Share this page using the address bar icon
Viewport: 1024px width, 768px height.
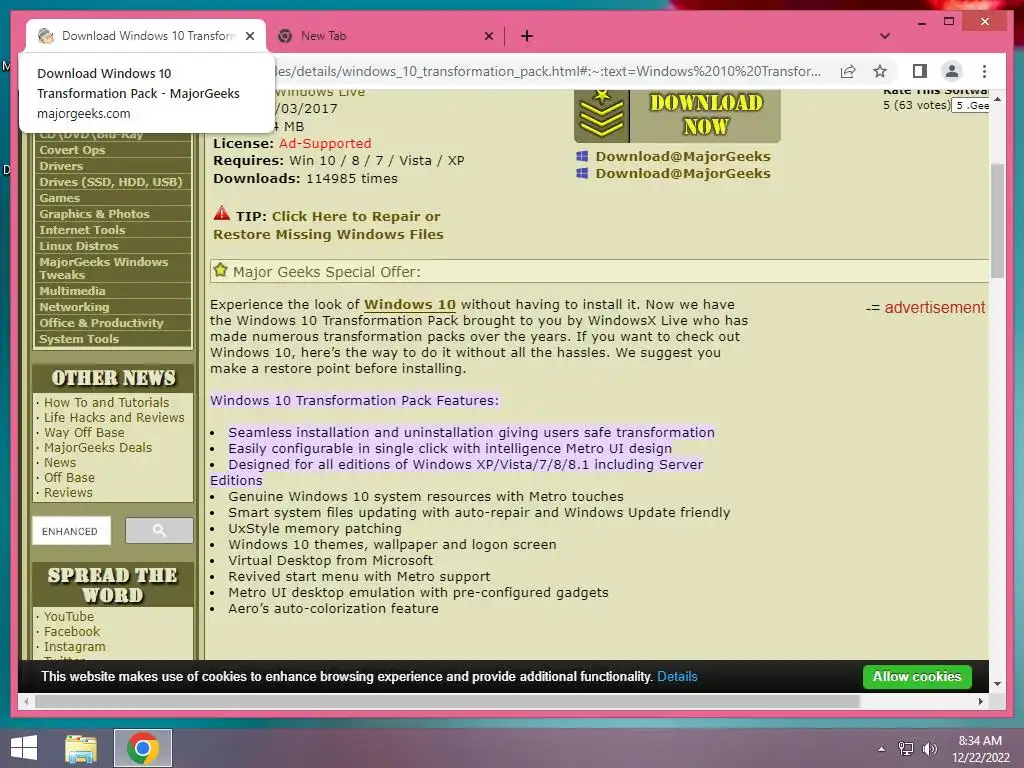848,71
